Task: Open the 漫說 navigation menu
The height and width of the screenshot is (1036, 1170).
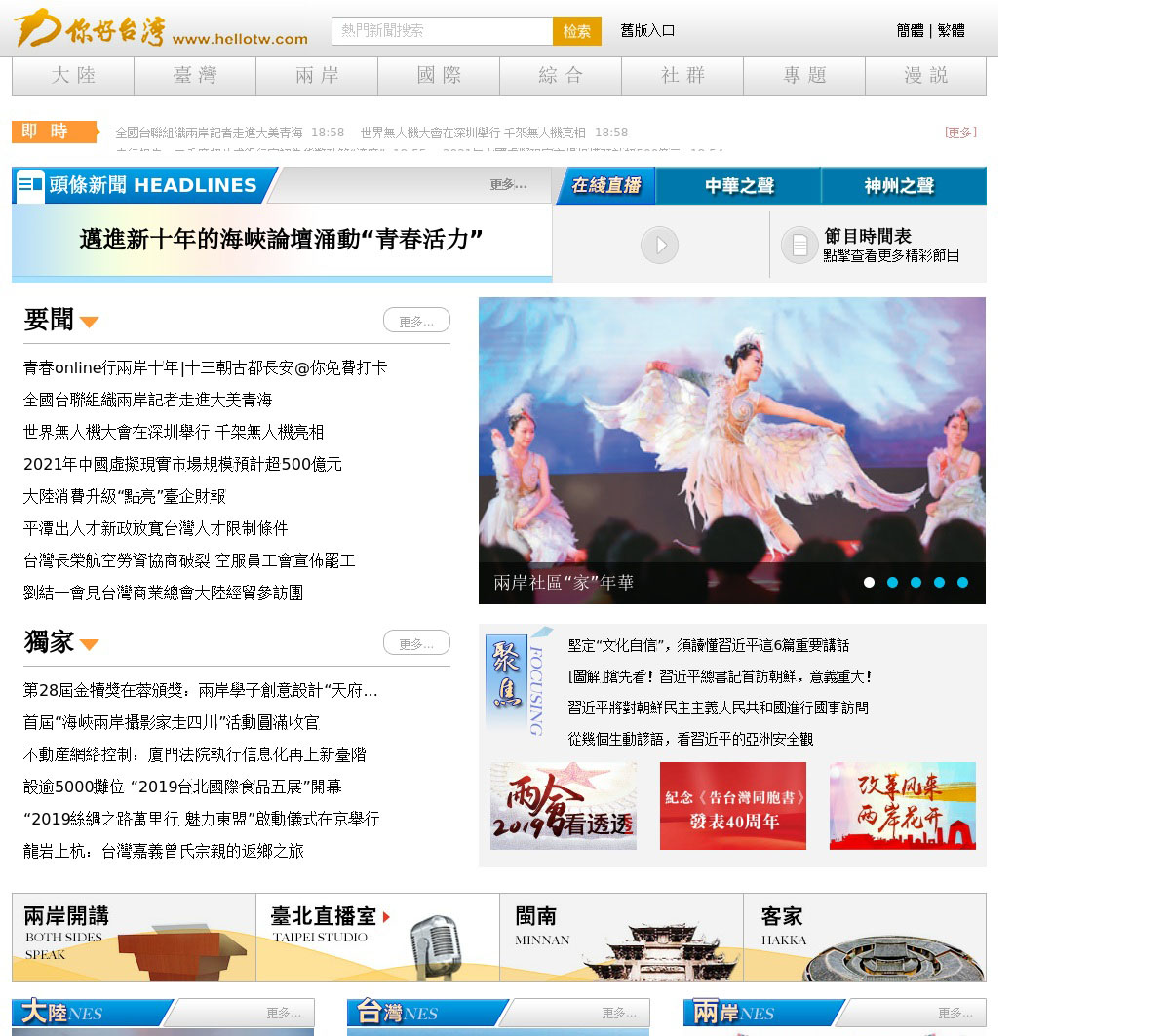Action: click(x=925, y=75)
